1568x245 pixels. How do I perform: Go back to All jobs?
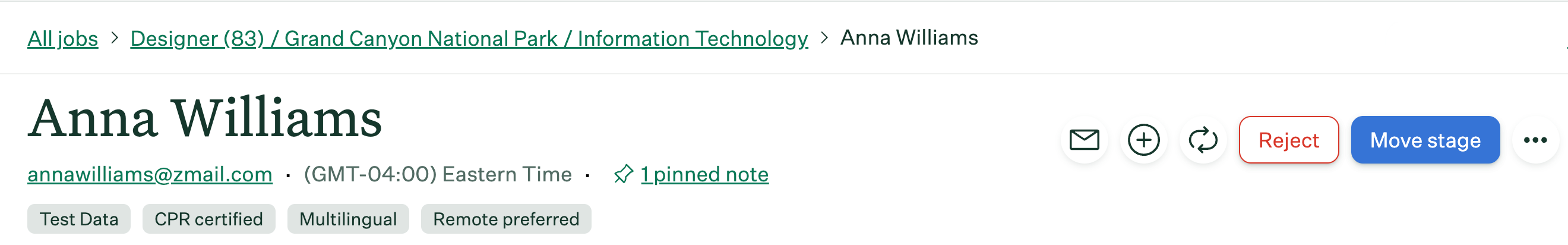click(x=63, y=39)
